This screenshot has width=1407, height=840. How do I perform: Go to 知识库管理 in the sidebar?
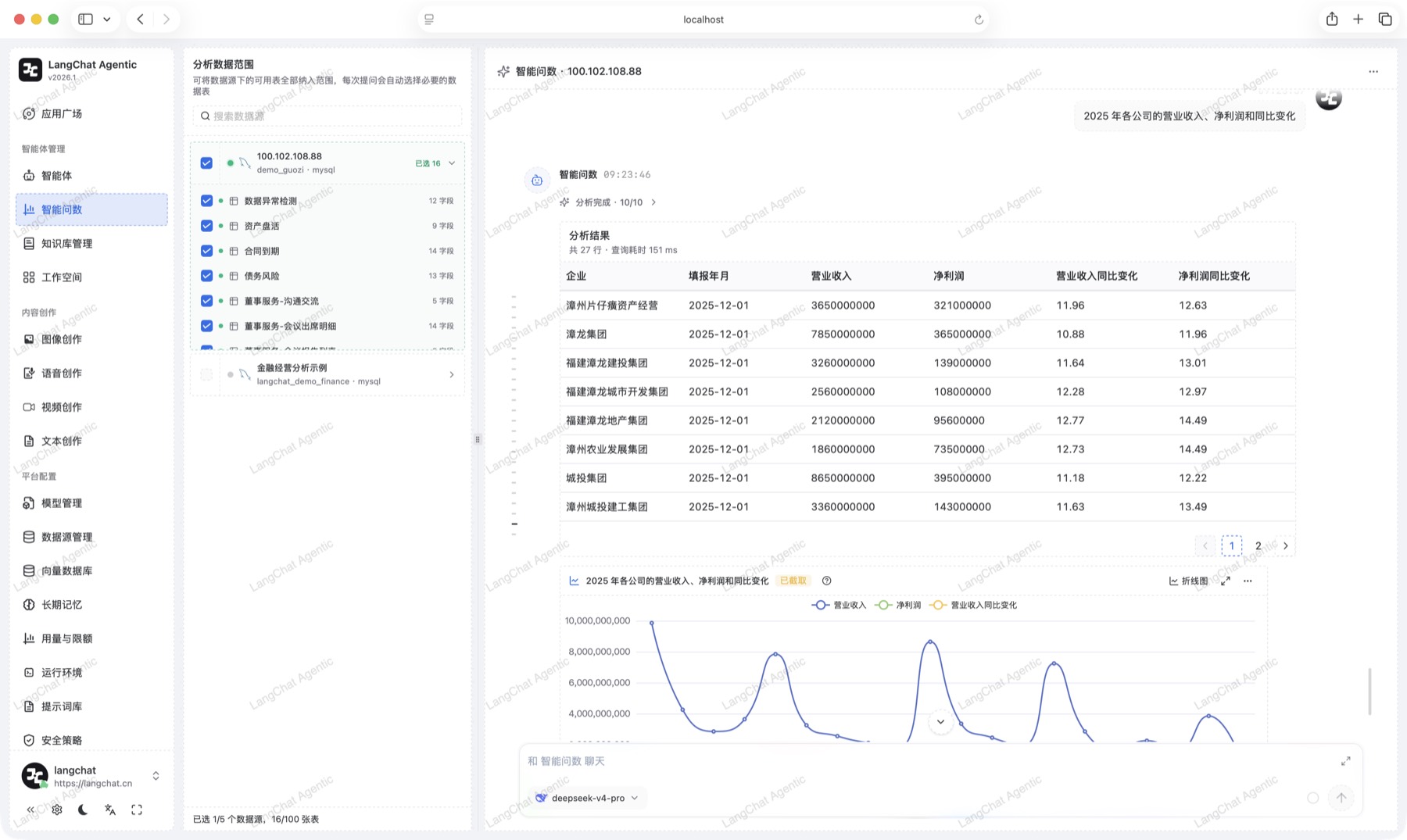tap(91, 244)
